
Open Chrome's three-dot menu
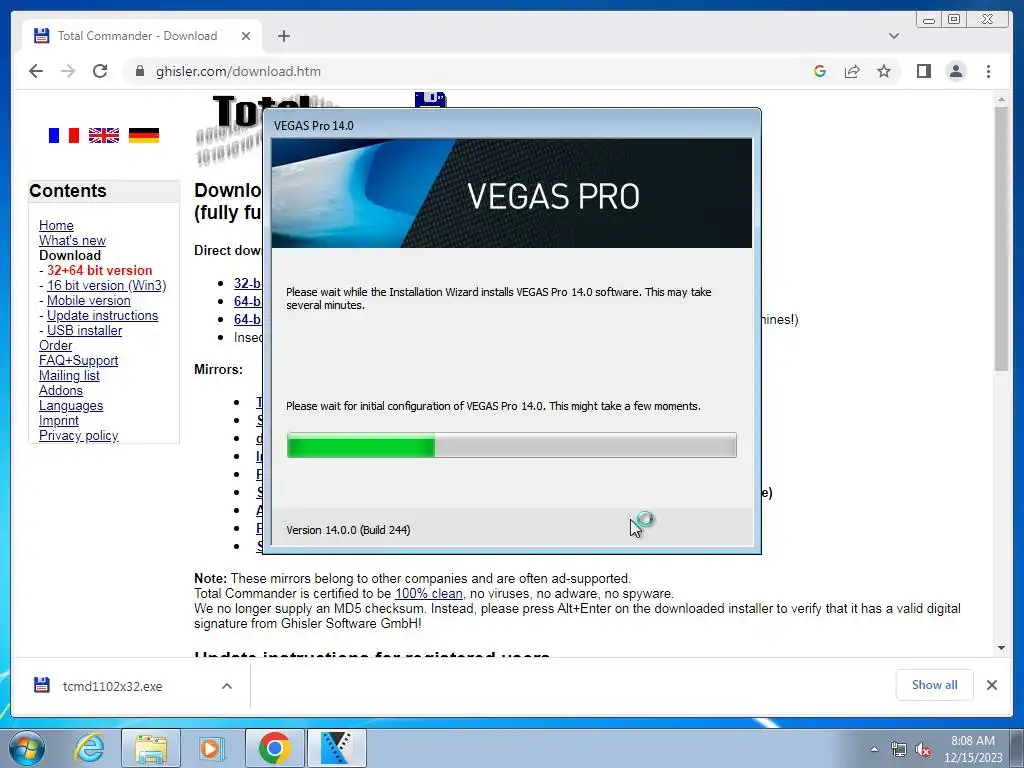988,71
